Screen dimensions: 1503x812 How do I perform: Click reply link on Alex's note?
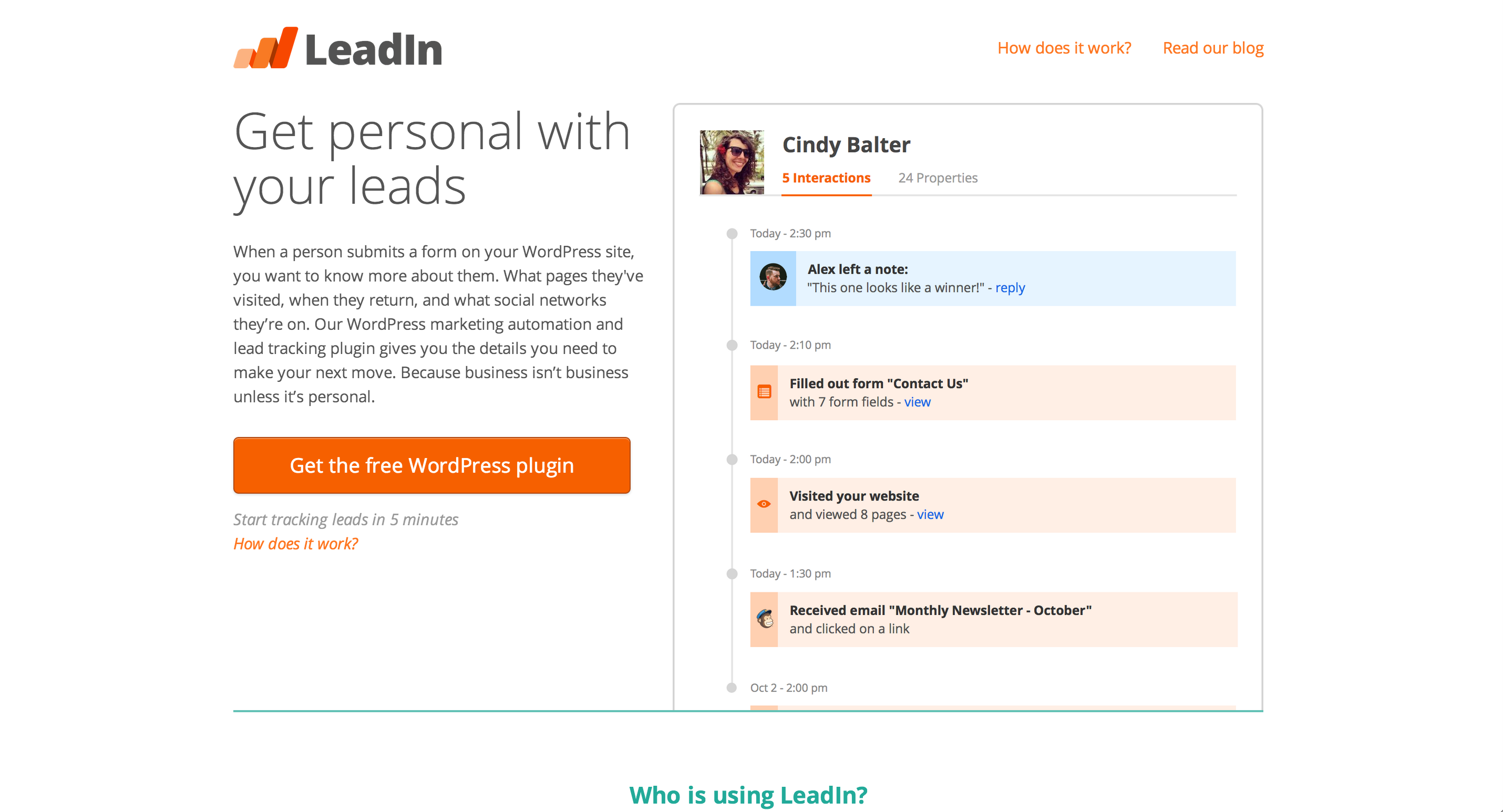pos(1010,288)
